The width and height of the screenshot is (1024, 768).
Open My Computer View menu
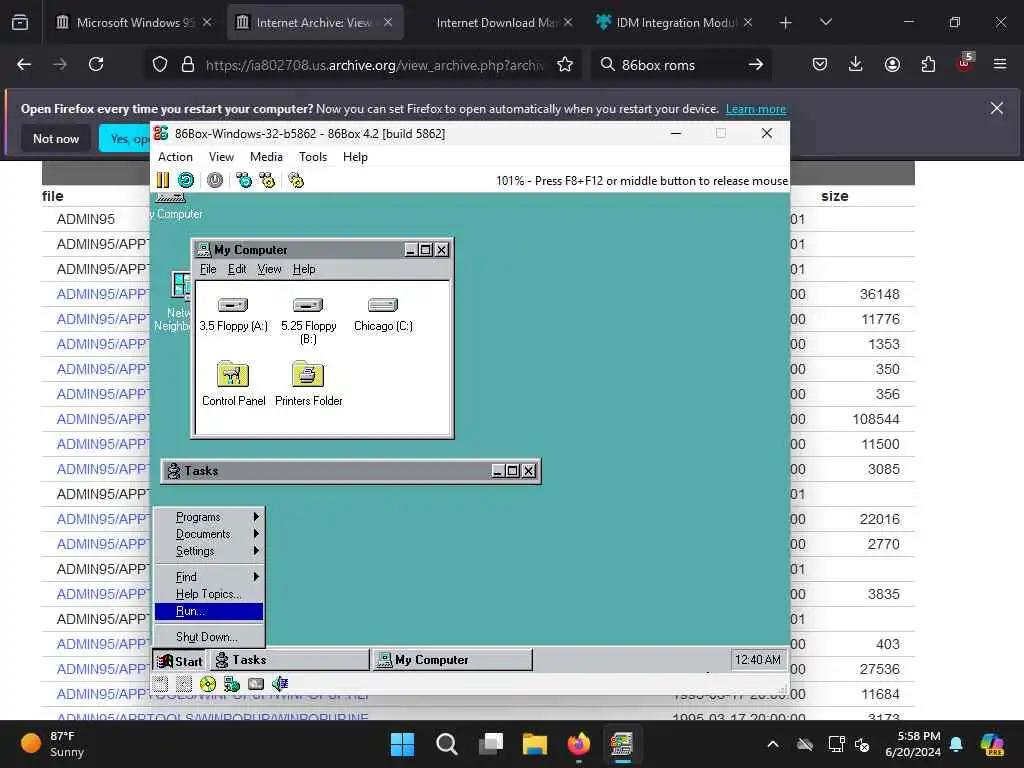pyautogui.click(x=269, y=269)
